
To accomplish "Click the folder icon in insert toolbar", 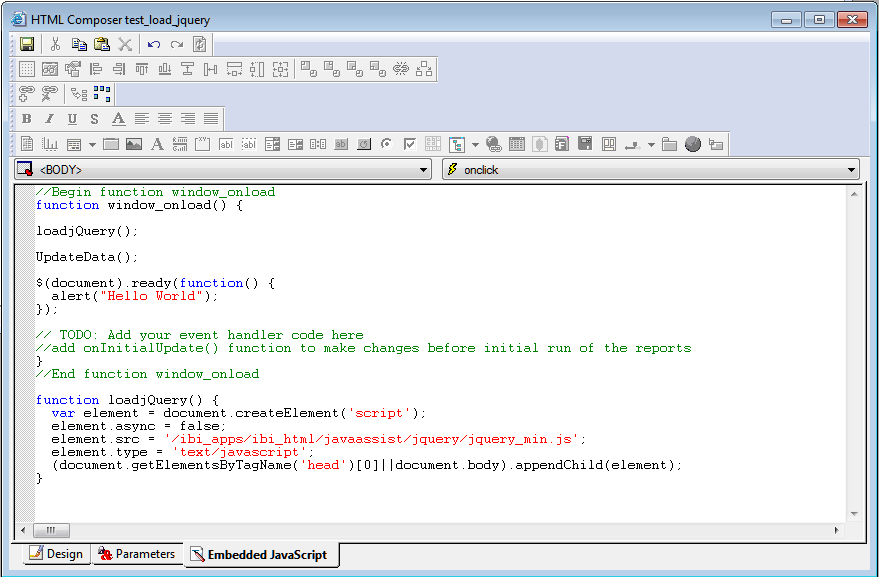I will (669, 144).
